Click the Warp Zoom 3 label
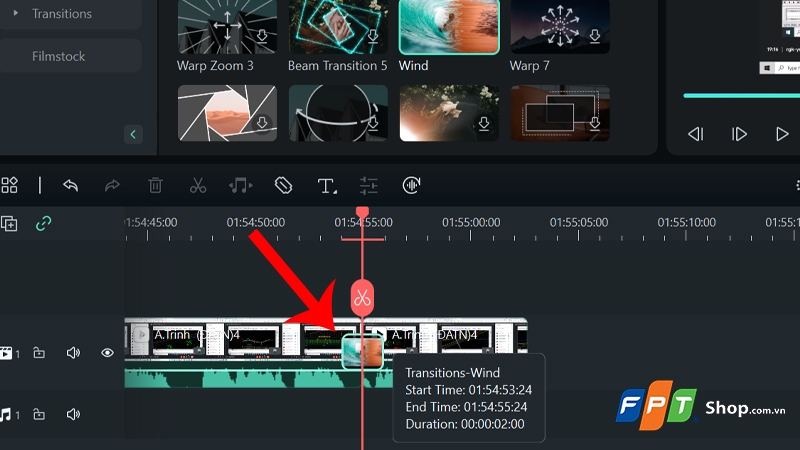This screenshot has height=450, width=800. [x=215, y=66]
